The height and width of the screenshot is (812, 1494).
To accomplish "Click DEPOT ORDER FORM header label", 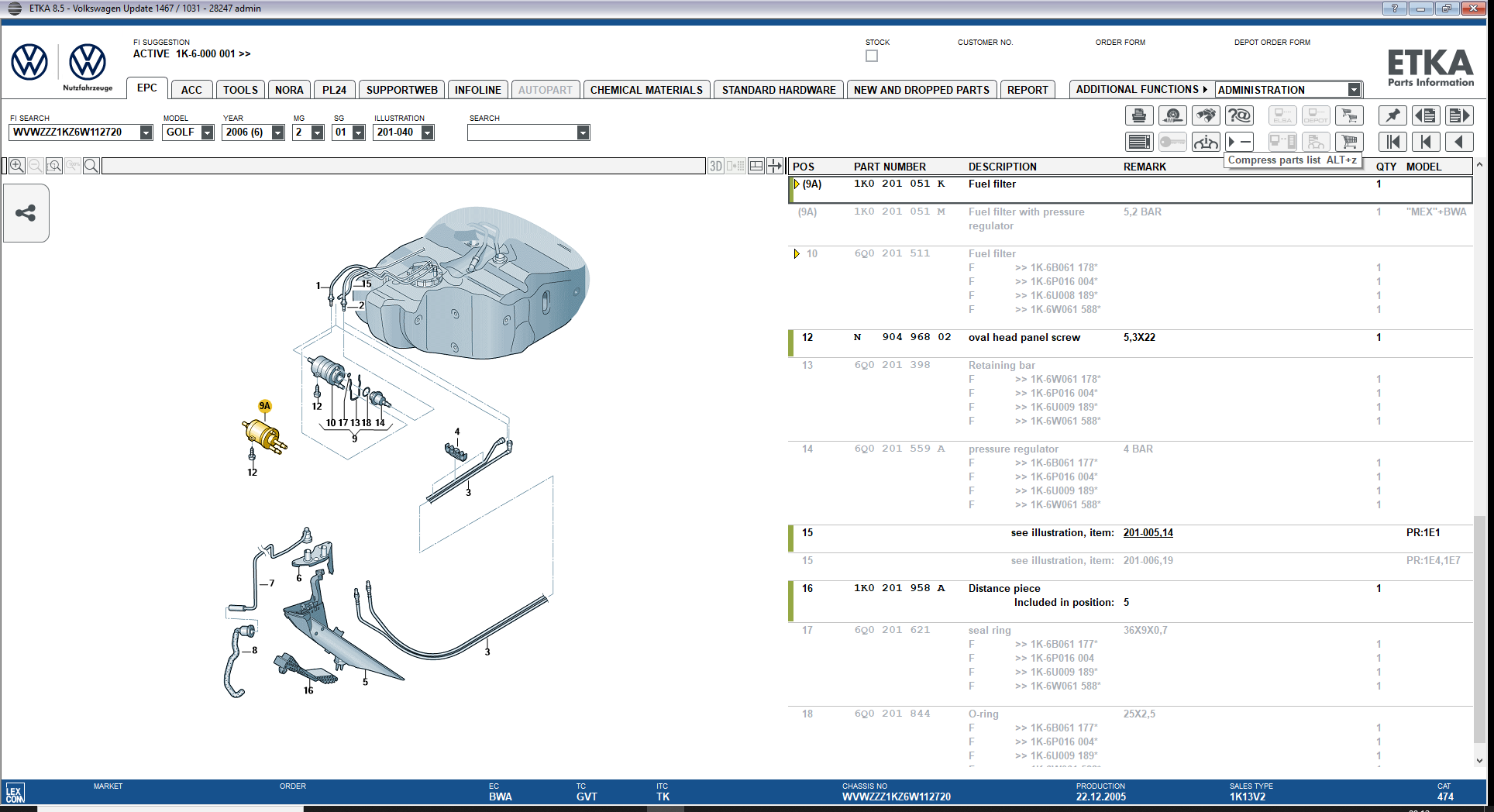I will [1272, 43].
